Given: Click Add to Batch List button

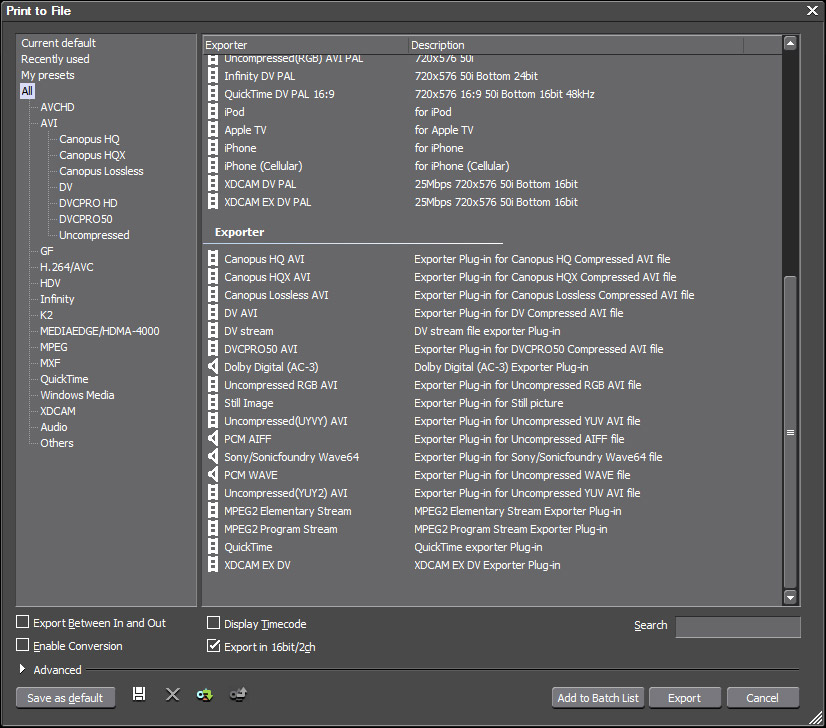Looking at the screenshot, I should coord(598,698).
